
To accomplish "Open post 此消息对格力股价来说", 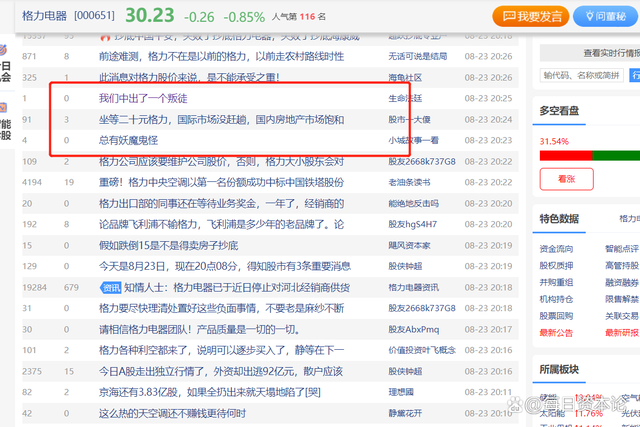I will click(189, 77).
